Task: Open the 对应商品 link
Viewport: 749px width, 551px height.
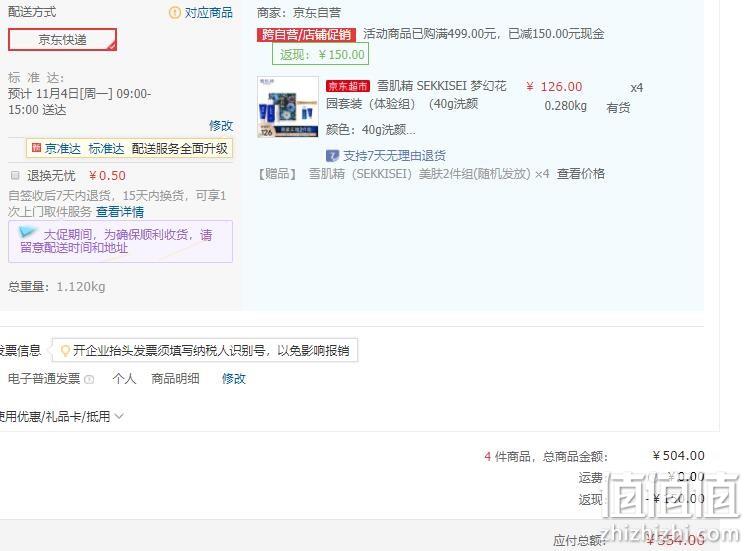Action: pyautogui.click(x=209, y=12)
